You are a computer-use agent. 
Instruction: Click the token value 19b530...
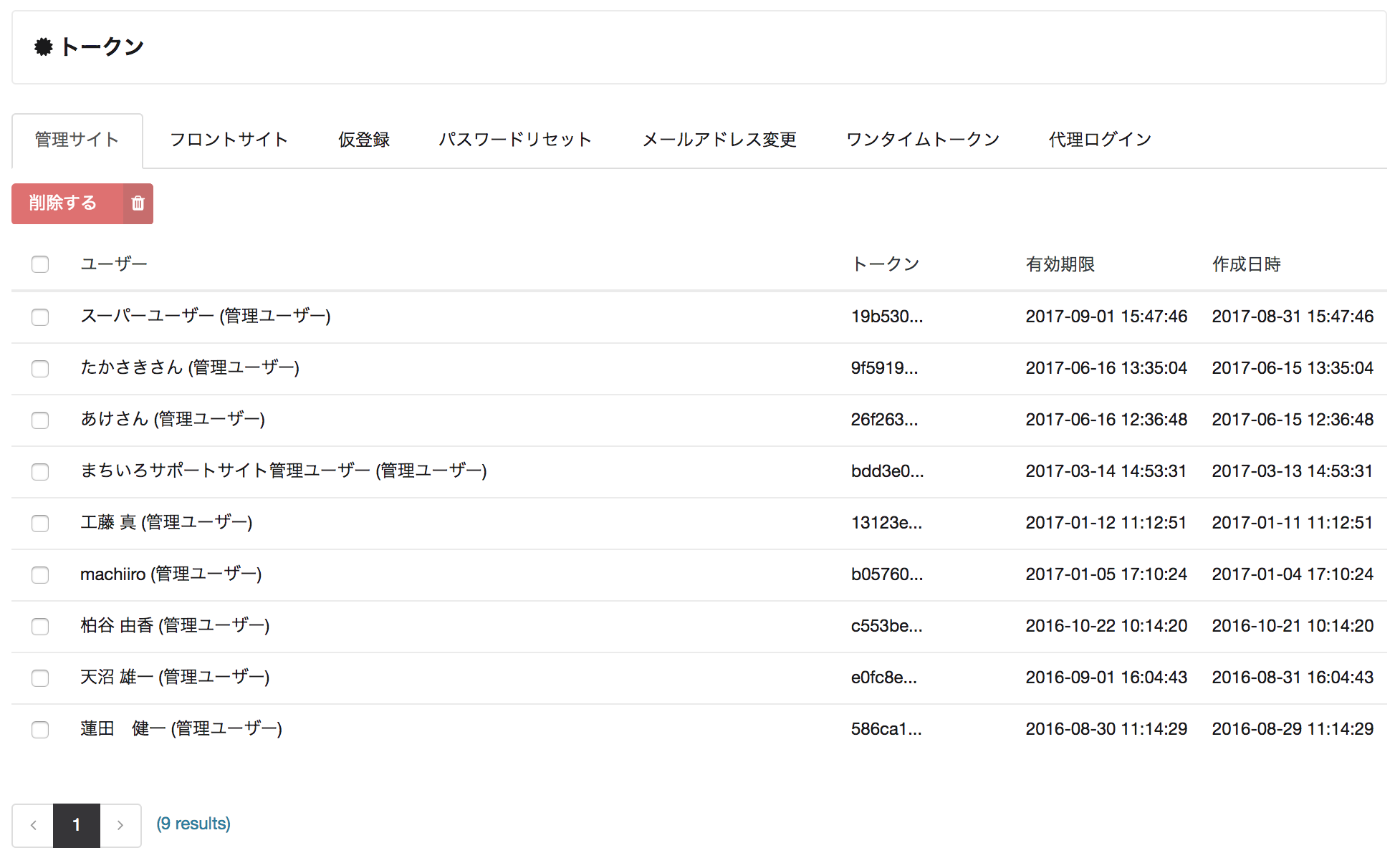click(887, 317)
